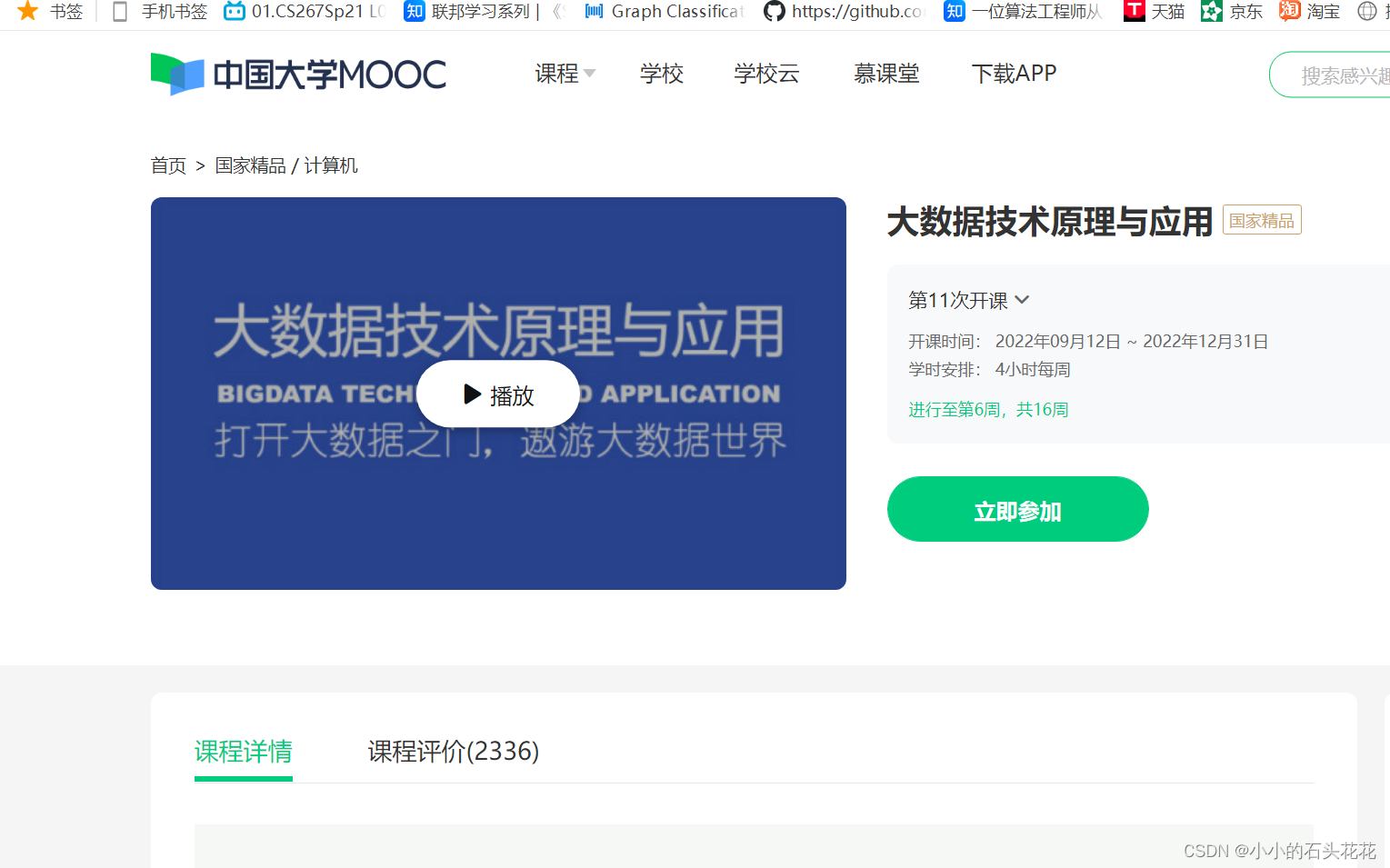
Task: Expand the 第11次开课 session dropdown
Action: 968,300
